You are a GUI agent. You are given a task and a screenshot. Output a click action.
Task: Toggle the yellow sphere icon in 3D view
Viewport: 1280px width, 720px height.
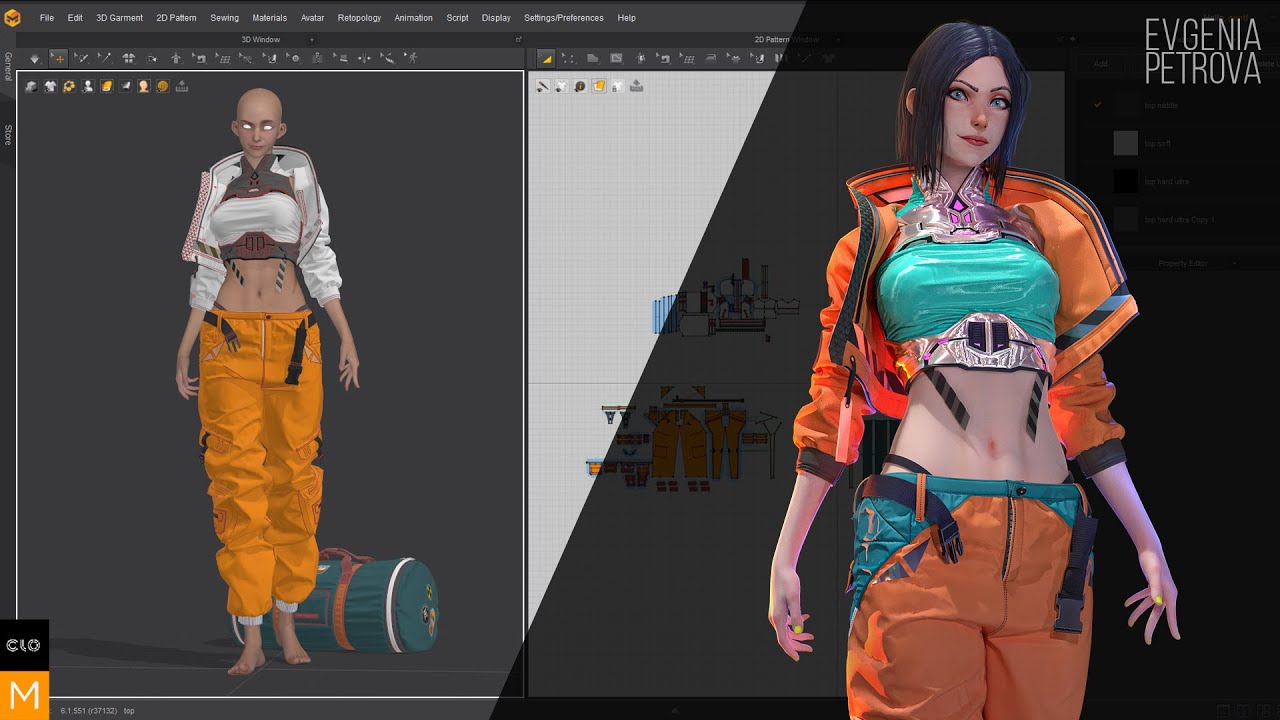click(x=163, y=87)
